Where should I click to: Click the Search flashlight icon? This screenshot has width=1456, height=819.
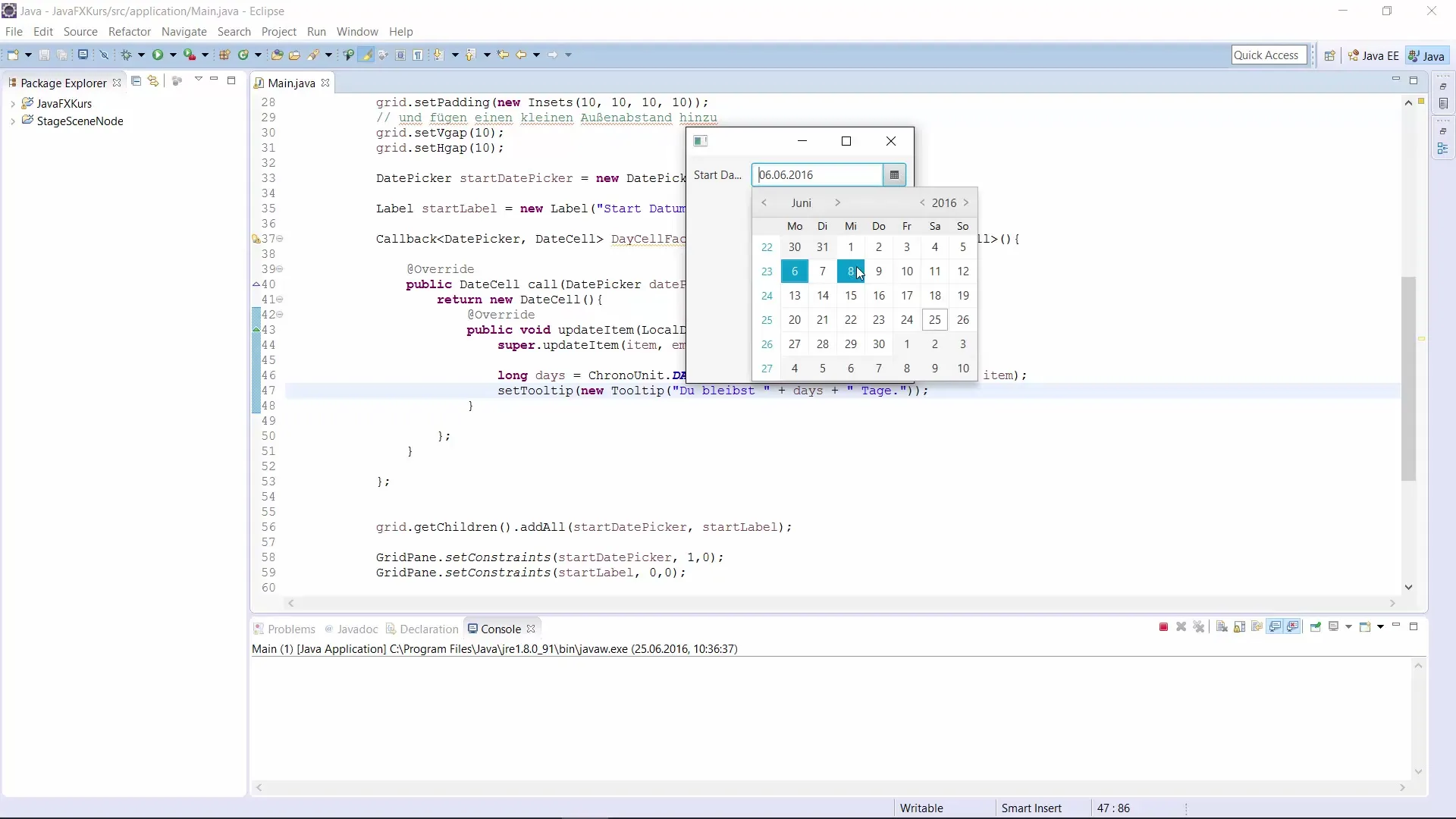point(313,55)
